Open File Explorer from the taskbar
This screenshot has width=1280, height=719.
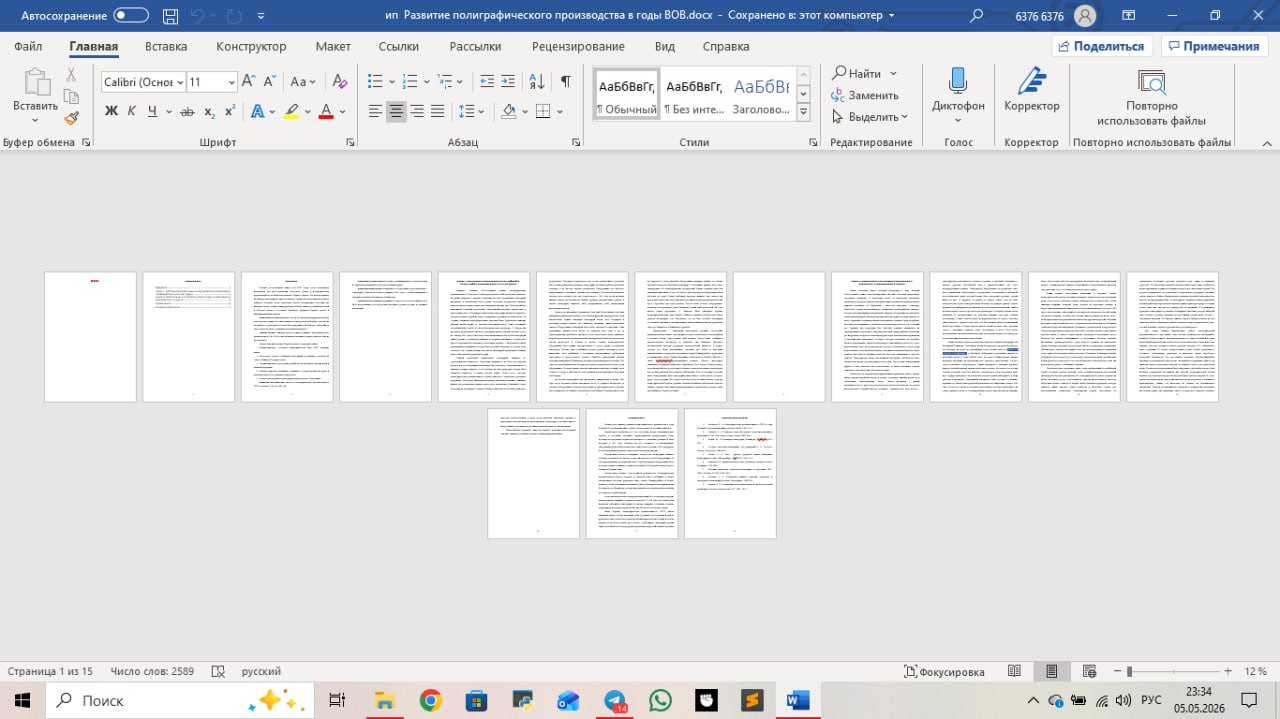pyautogui.click(x=384, y=701)
